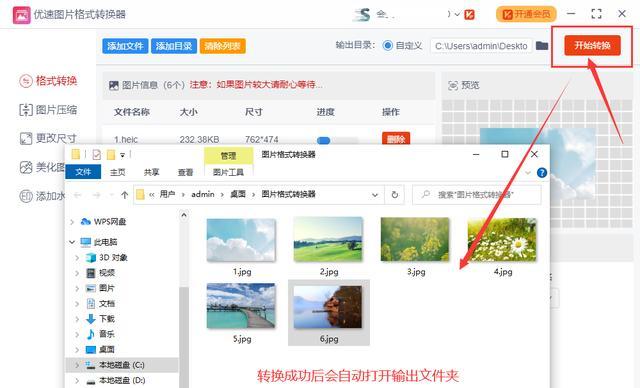
Task: Click the 预览 preview panel icon
Action: pyautogui.click(x=453, y=85)
